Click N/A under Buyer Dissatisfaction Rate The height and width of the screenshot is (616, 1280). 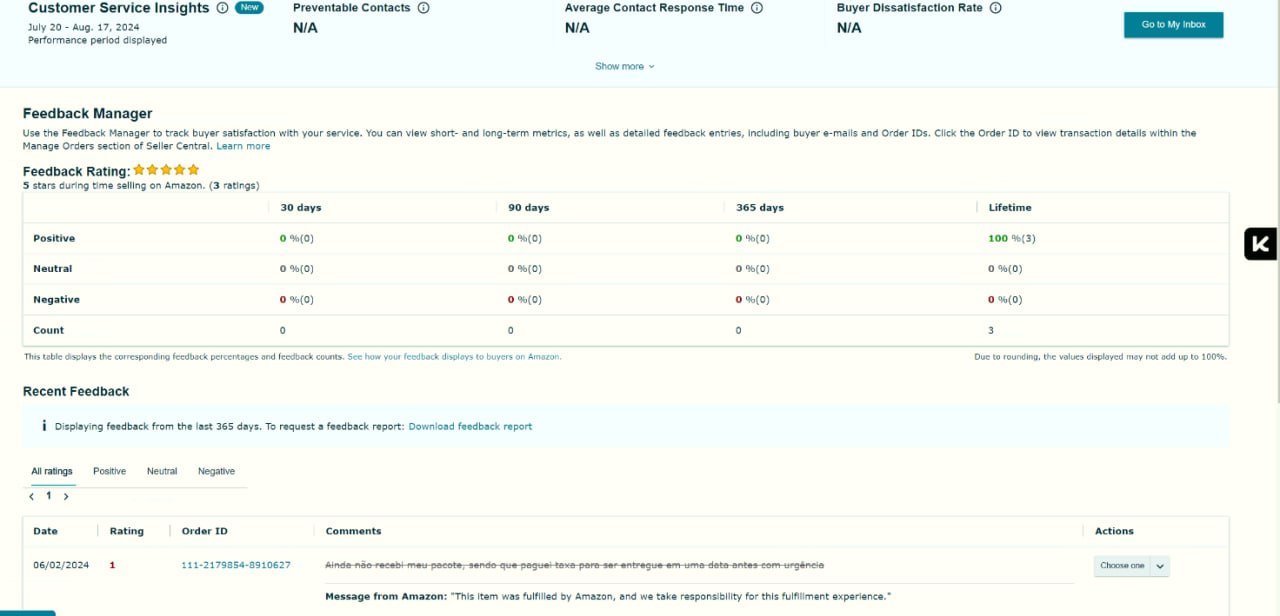tap(849, 28)
